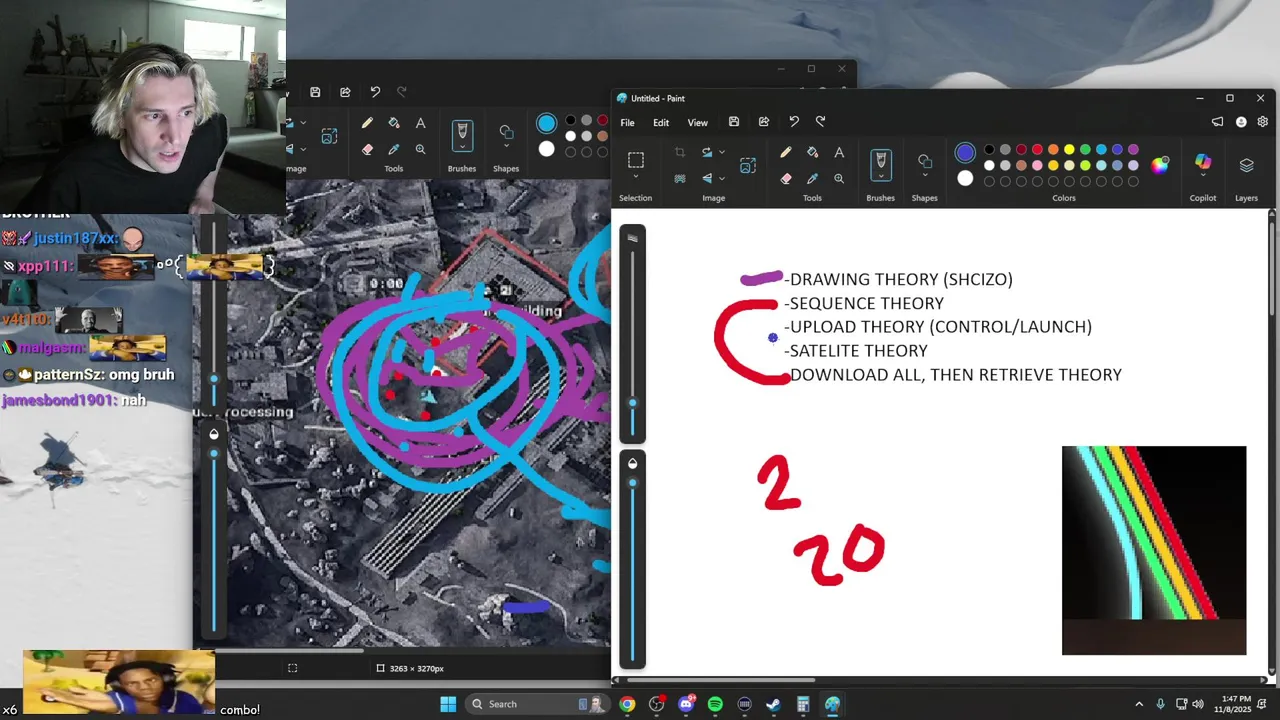This screenshot has height=720, width=1280.
Task: Click Undo in front Paint window
Action: (794, 122)
